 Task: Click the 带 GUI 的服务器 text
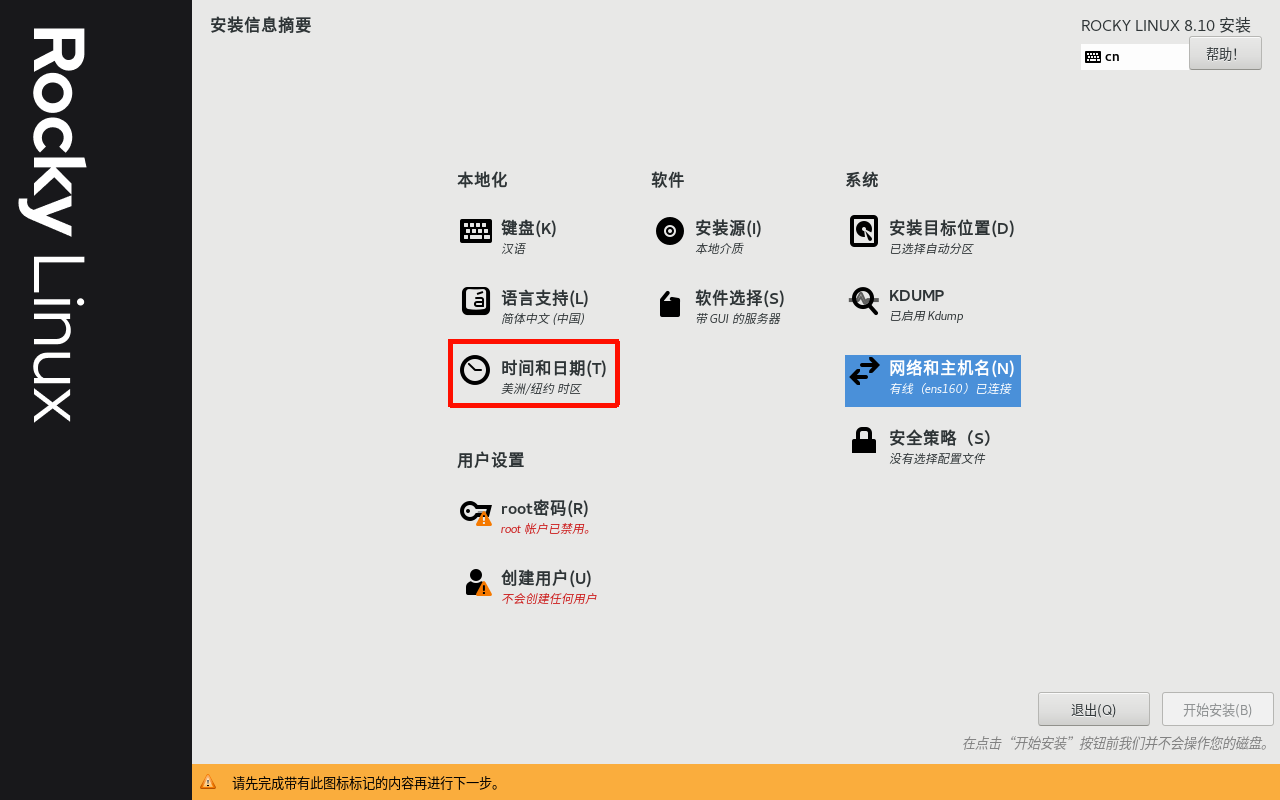point(738,319)
